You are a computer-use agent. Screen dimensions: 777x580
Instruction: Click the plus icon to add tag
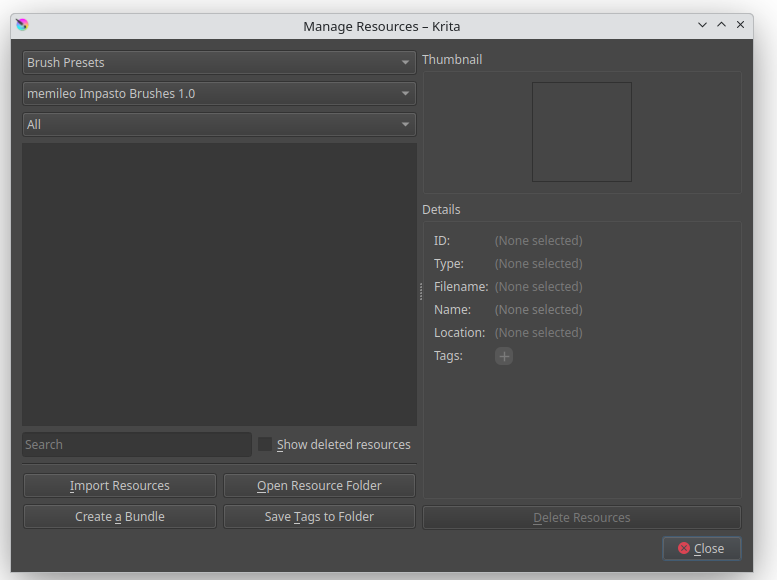point(504,356)
